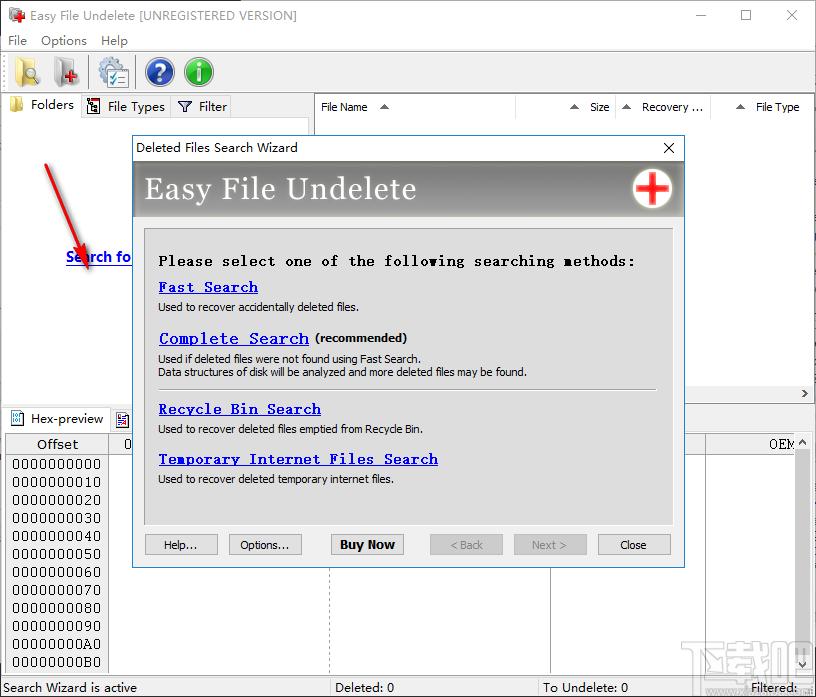Viewport: 816px width, 697px height.
Task: Click the red cross logo in the wizard banner
Action: (x=652, y=188)
